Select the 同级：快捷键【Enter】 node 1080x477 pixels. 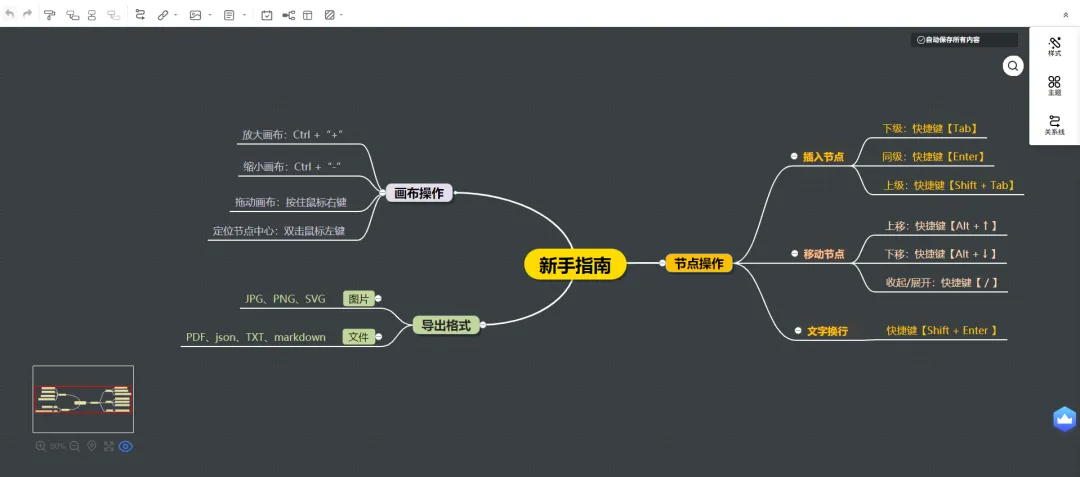[934, 157]
